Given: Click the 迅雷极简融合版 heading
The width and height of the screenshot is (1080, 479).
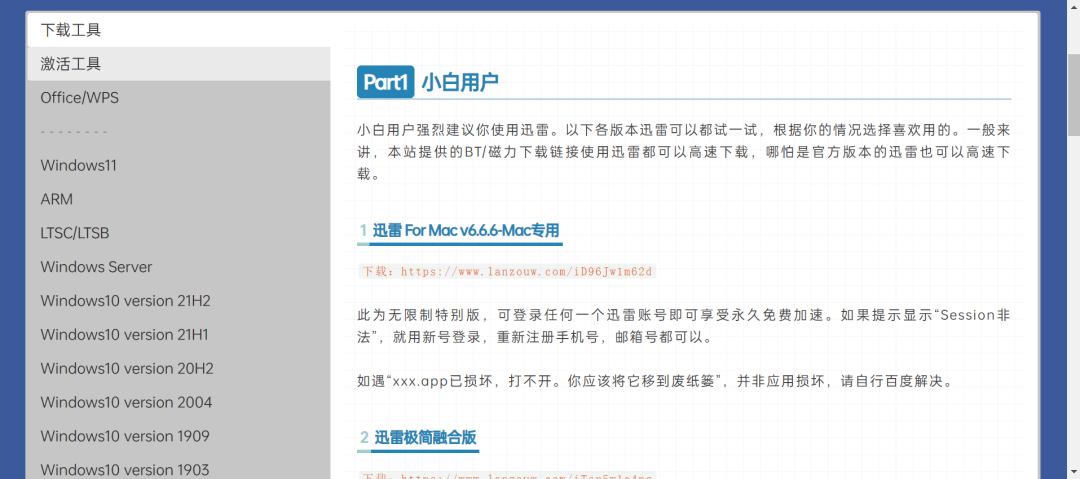Looking at the screenshot, I should coord(425,437).
